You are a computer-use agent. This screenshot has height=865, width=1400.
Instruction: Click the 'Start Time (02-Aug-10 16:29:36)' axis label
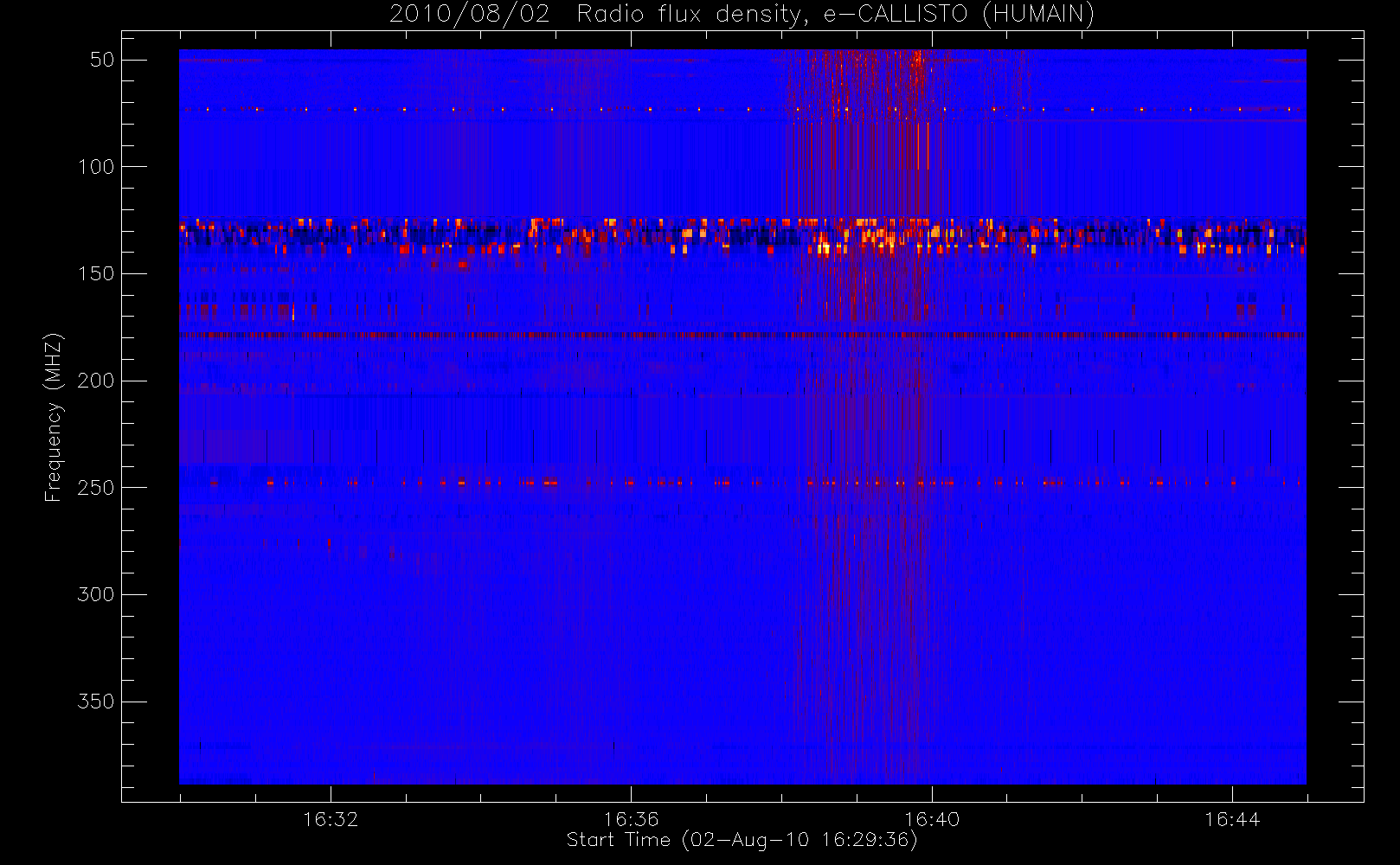click(x=742, y=840)
